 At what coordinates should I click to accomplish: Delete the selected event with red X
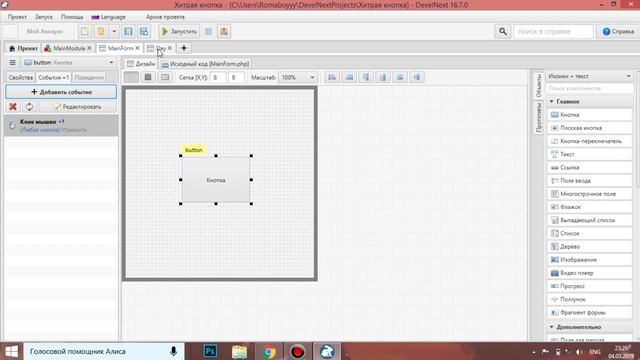pyautogui.click(x=13, y=107)
